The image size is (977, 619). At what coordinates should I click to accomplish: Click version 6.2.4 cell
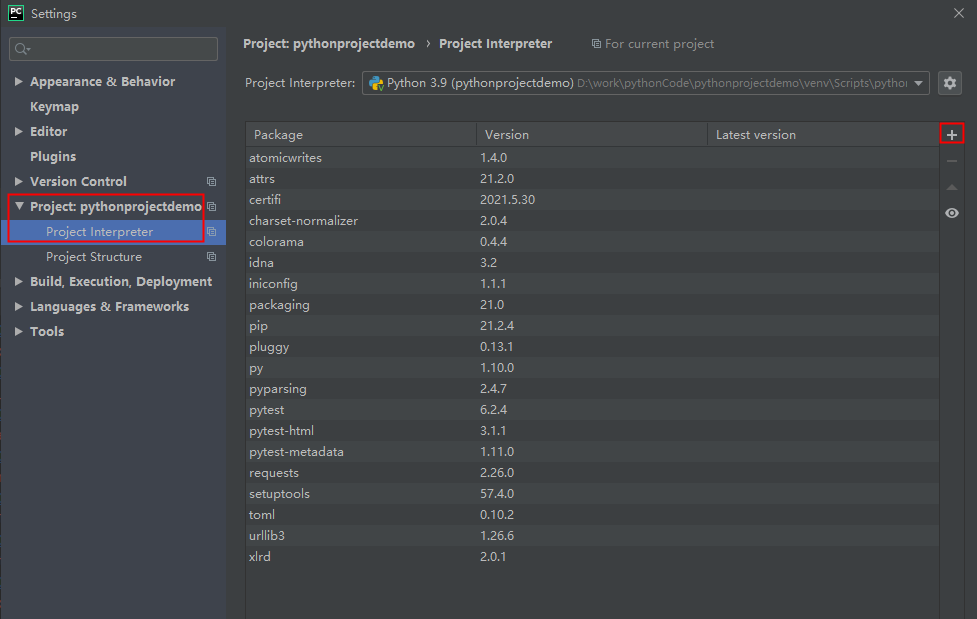pyautogui.click(x=493, y=410)
